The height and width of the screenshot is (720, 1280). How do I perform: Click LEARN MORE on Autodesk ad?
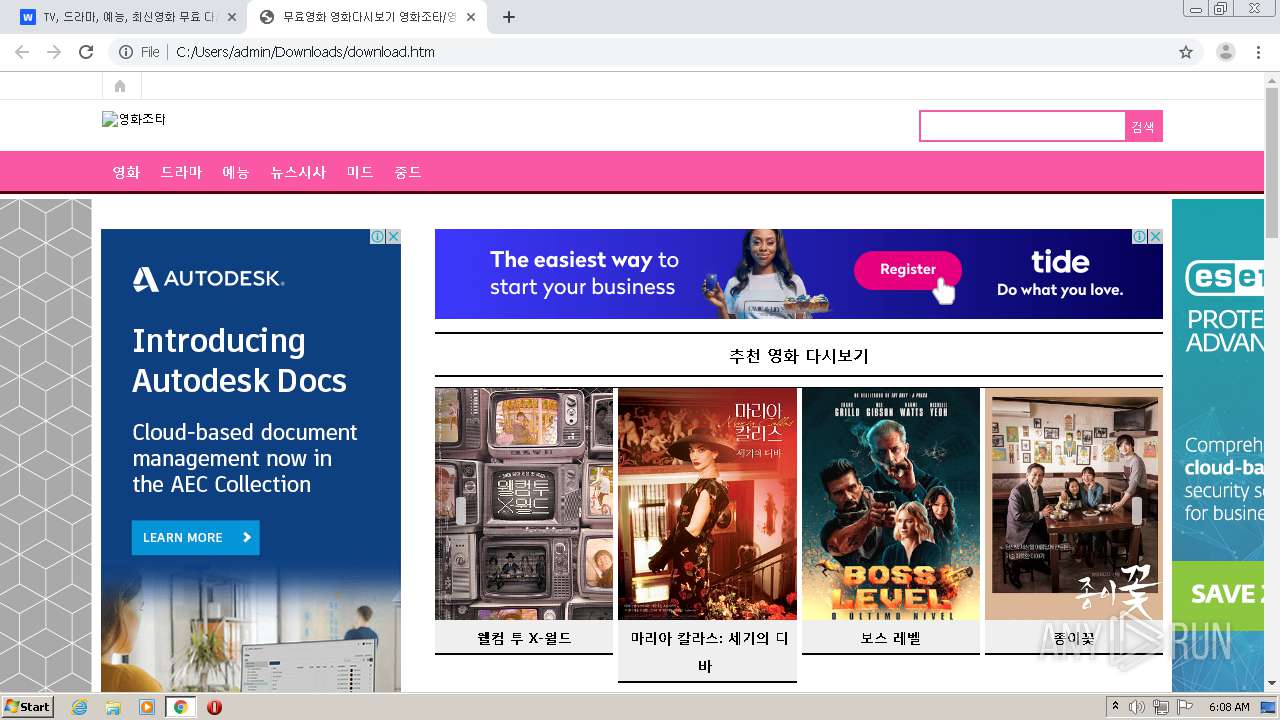(195, 538)
